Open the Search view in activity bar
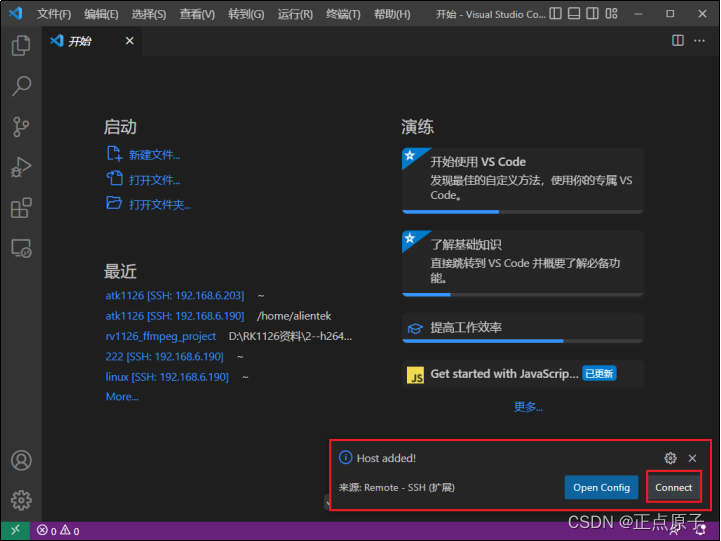Screen dimensions: 721x541 tap(21, 86)
